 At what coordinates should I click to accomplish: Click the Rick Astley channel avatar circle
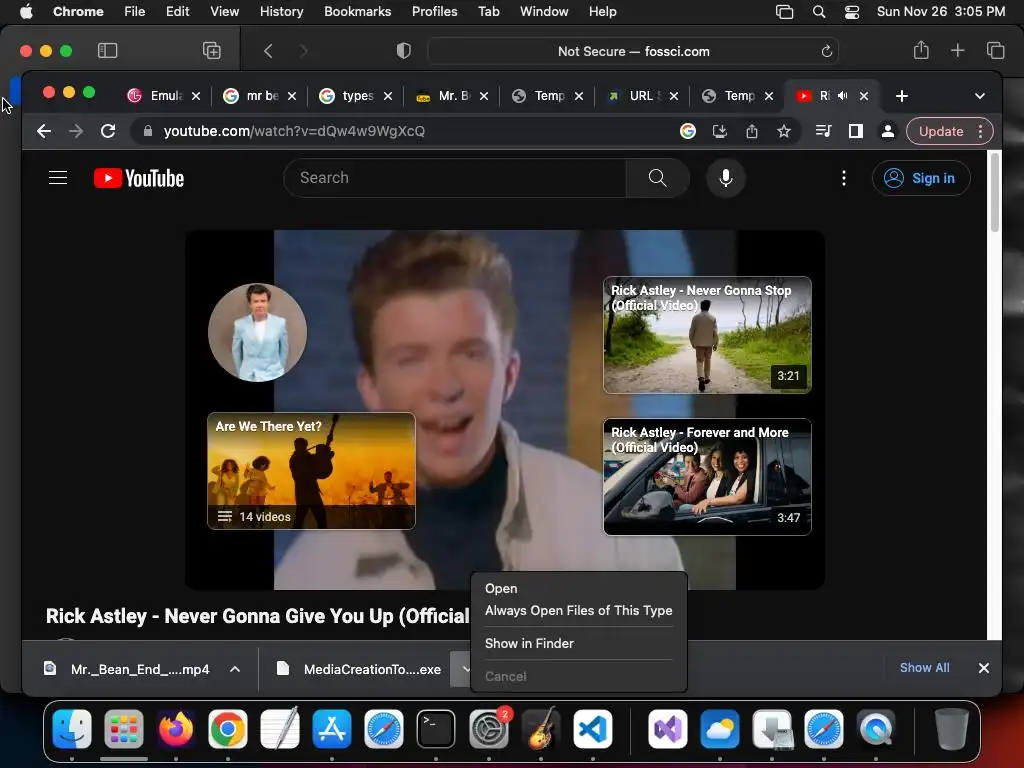(257, 332)
